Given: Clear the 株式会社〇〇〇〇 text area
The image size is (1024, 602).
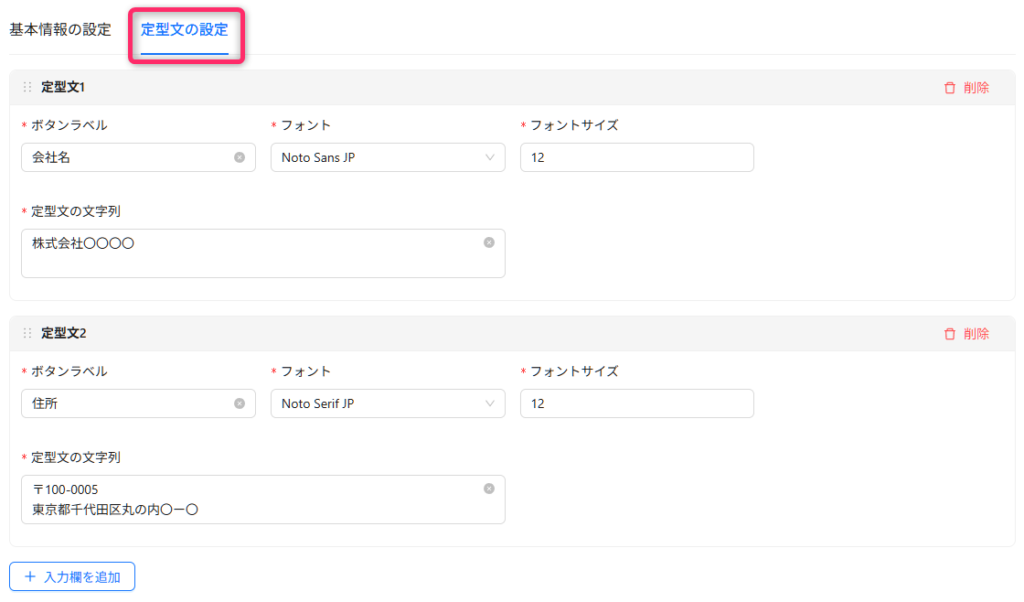Looking at the screenshot, I should [x=489, y=242].
